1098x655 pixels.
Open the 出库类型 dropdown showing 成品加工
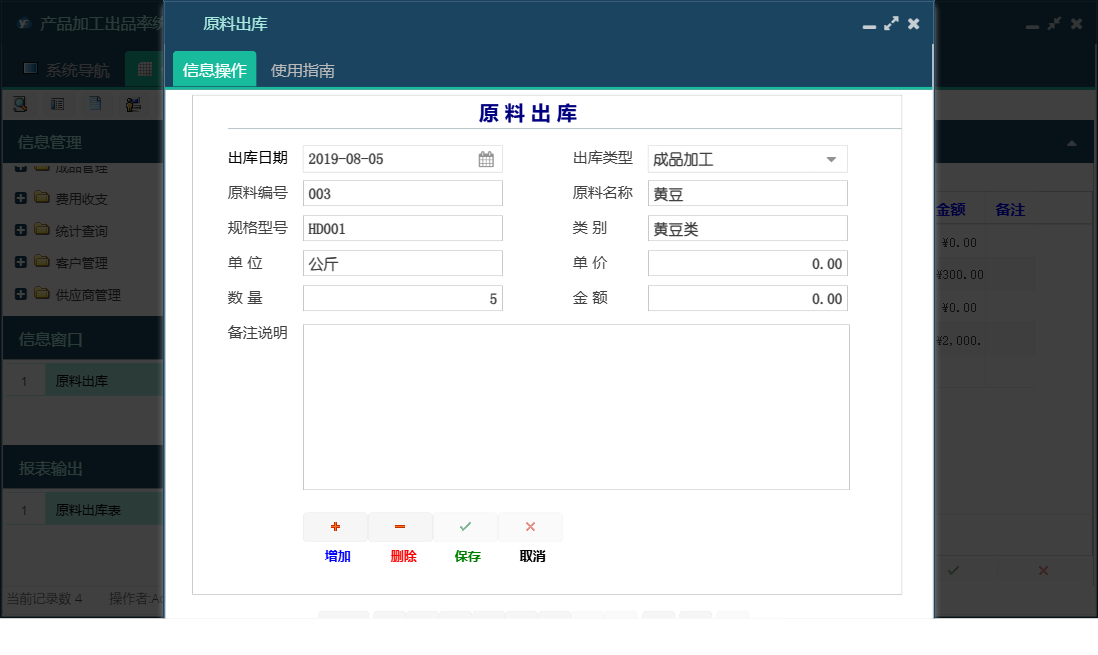point(829,158)
